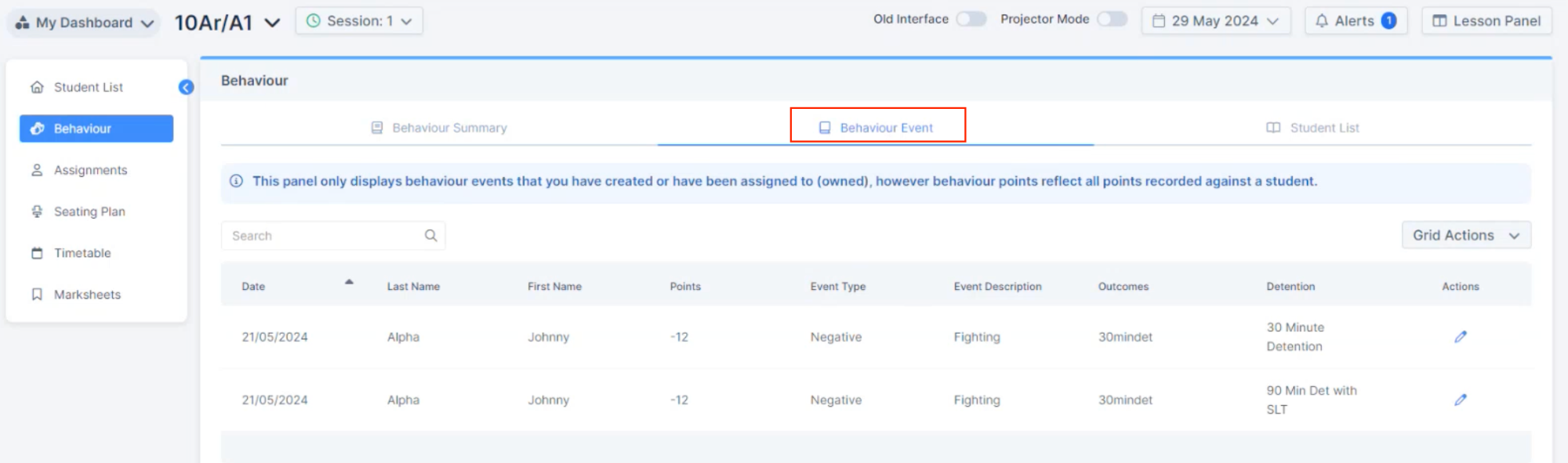The height and width of the screenshot is (463, 1568).
Task: Open the Session: 1 dropdown
Action: (x=359, y=21)
